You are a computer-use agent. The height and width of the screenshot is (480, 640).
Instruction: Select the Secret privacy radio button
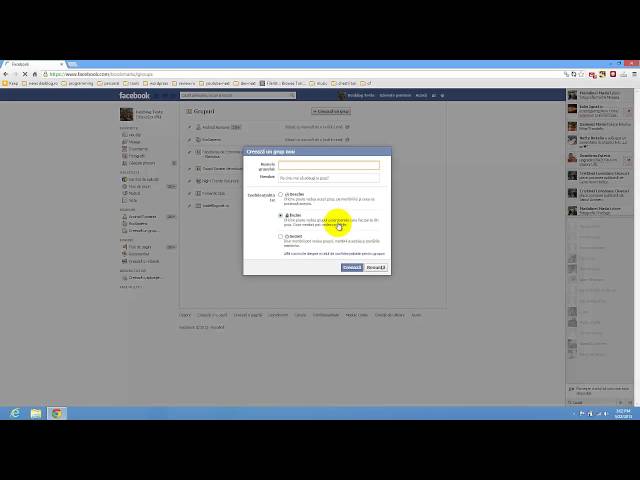click(x=280, y=236)
